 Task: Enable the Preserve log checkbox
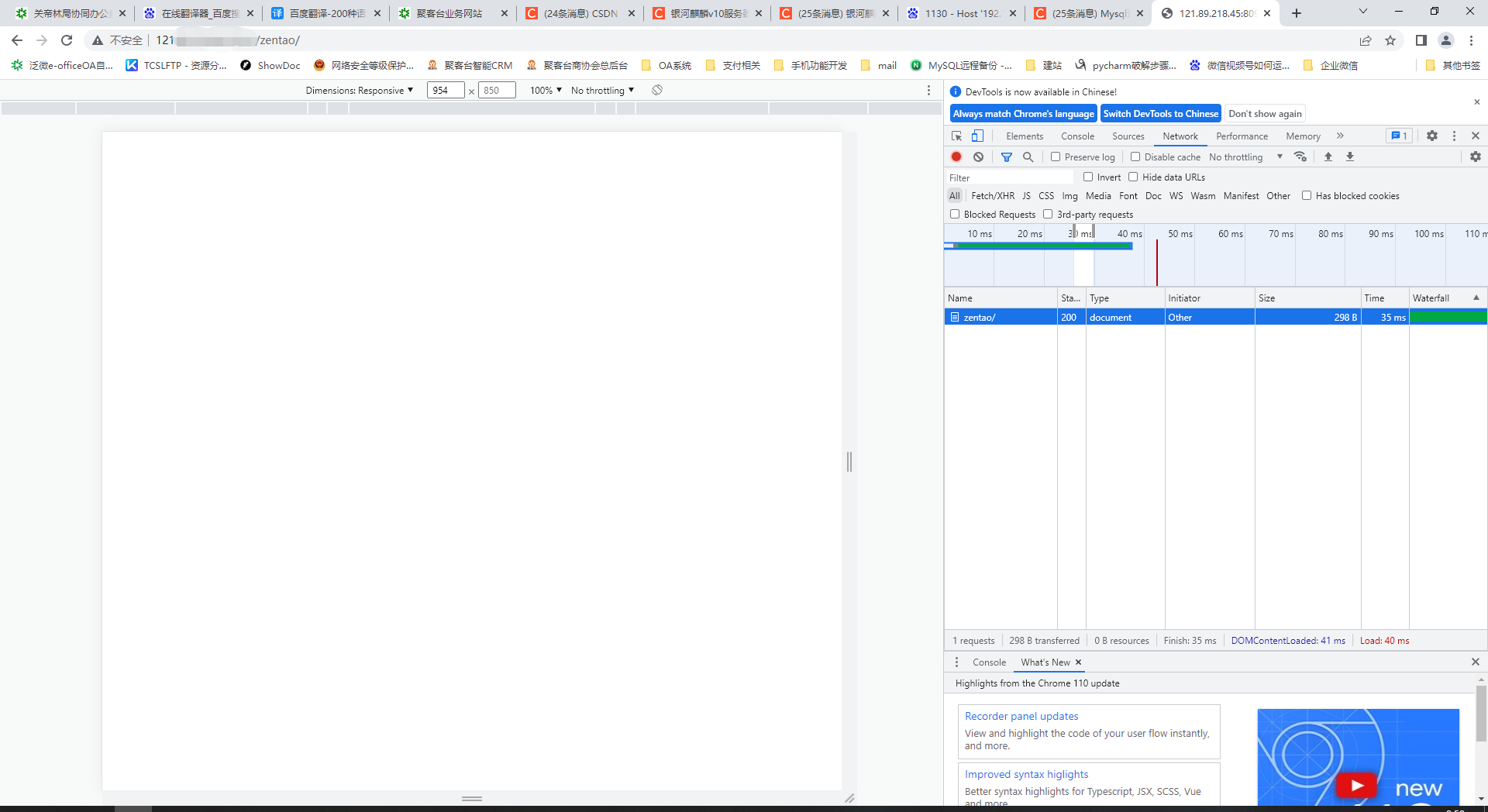pyautogui.click(x=1056, y=157)
